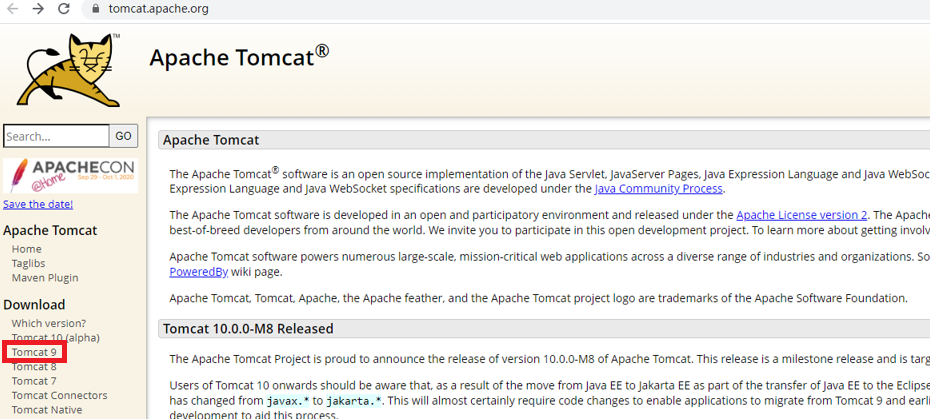930x419 pixels.
Task: Open the Tomcat 8 download page
Action: pyautogui.click(x=34, y=367)
